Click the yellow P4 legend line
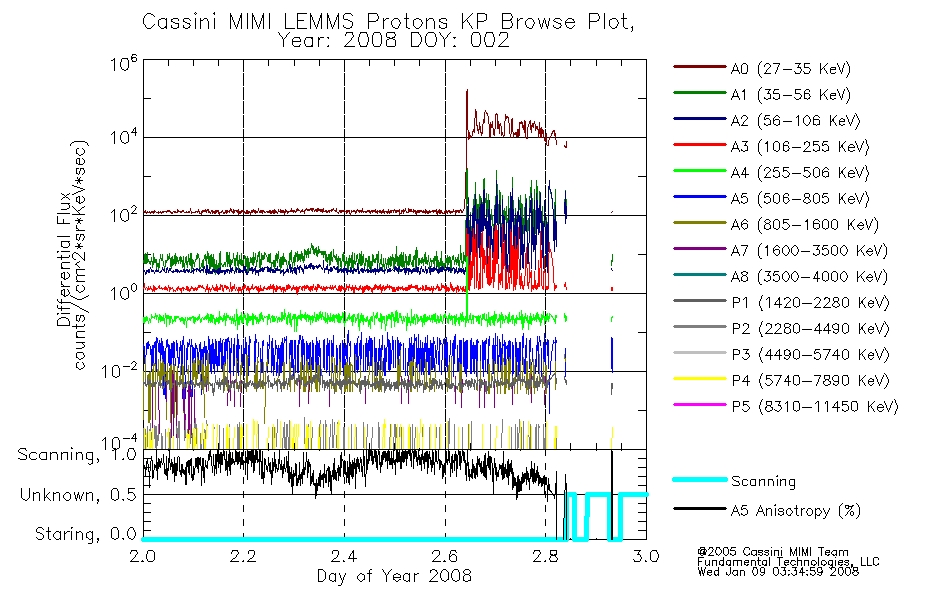The image size is (950, 600). 699,379
